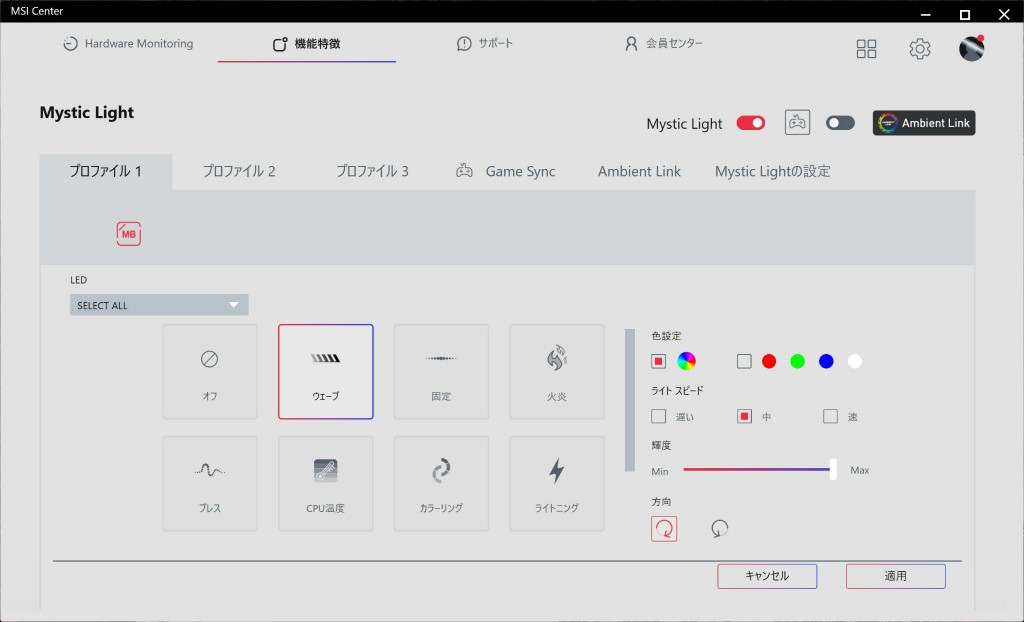Switch to プロファイル 2 tab
Screen dimensions: 1024x622
239,171
